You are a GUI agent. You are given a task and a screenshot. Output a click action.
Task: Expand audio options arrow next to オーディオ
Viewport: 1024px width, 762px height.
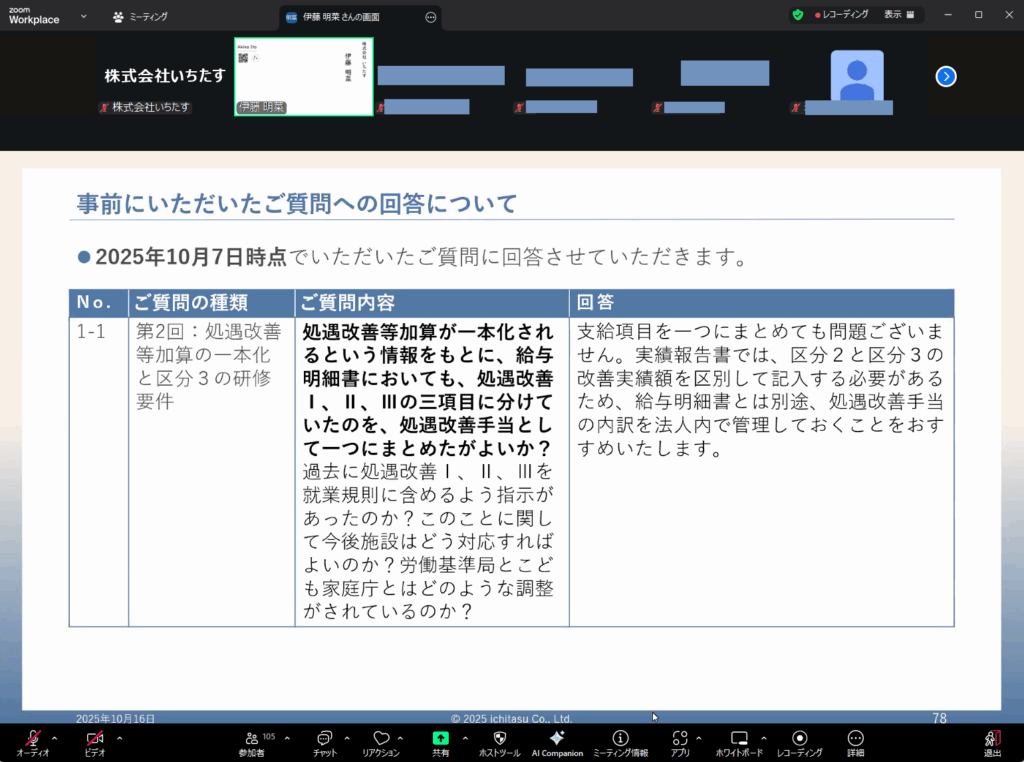(x=54, y=738)
